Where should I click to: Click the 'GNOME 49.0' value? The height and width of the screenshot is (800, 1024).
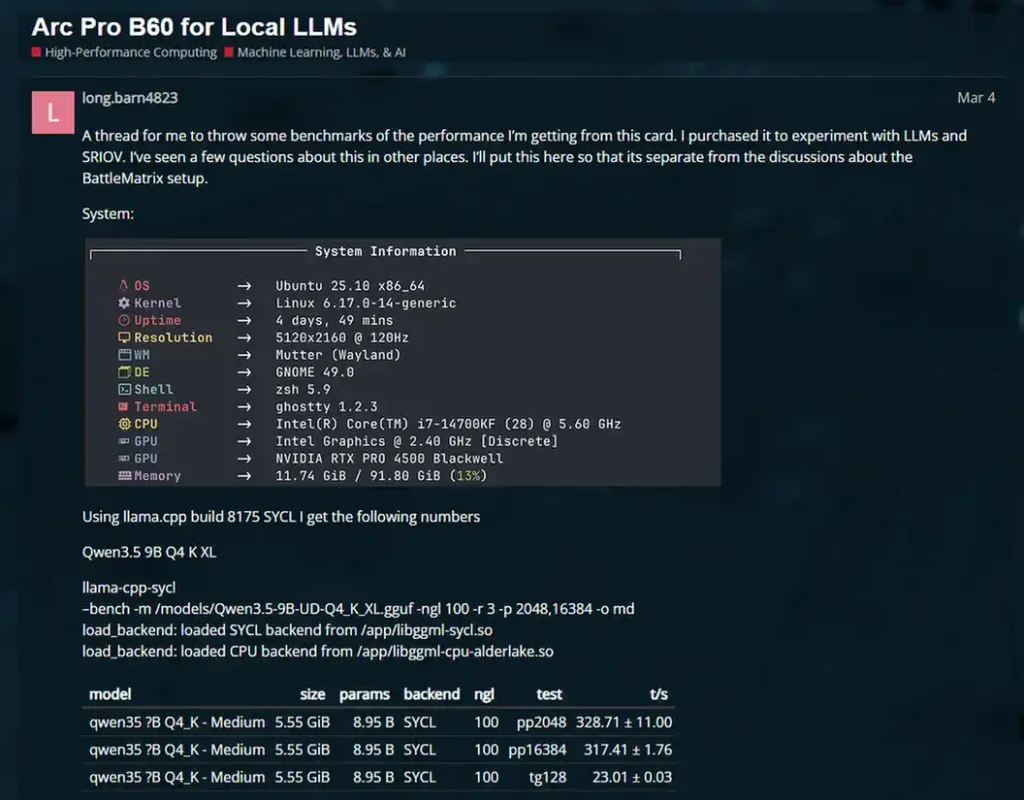tap(315, 372)
